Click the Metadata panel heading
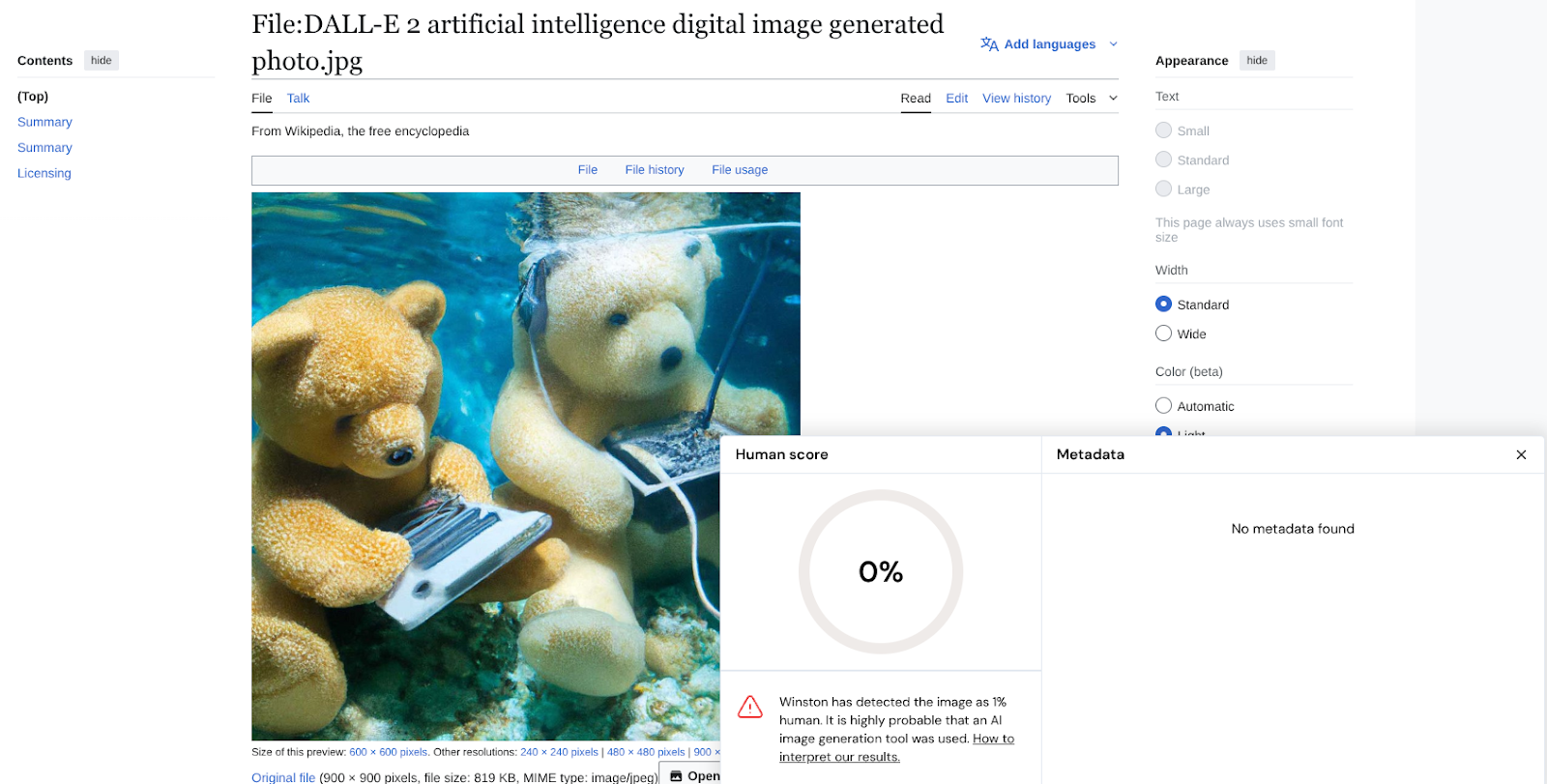Image resolution: width=1547 pixels, height=784 pixels. (x=1091, y=454)
